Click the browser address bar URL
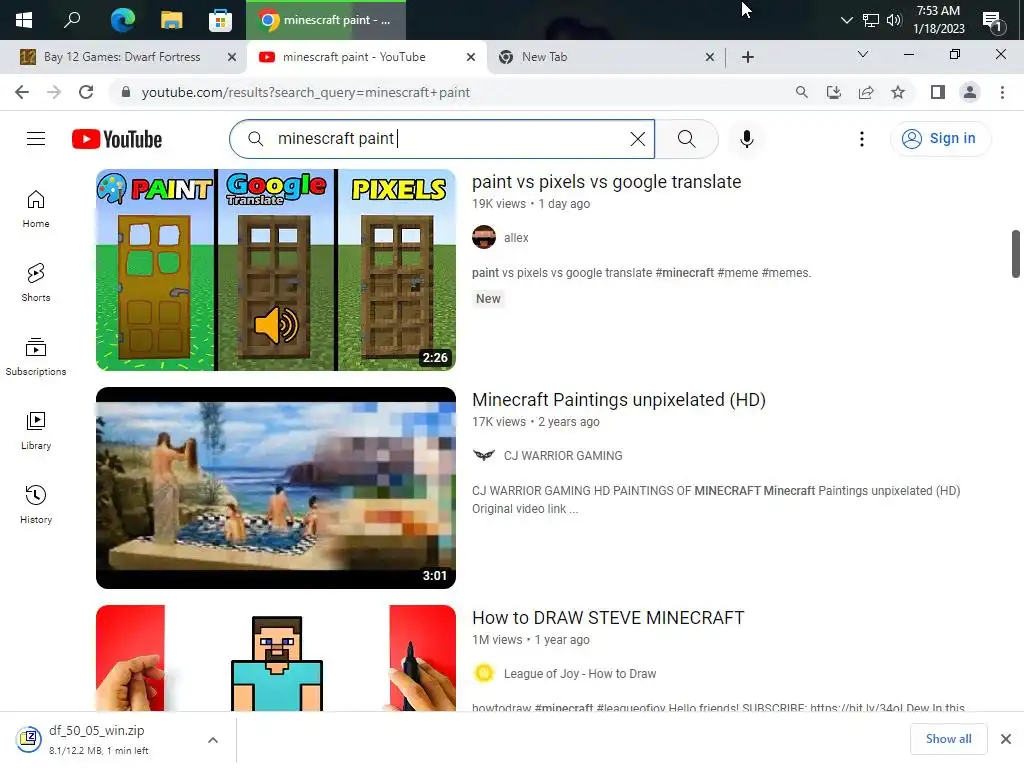The image size is (1024, 768). click(305, 93)
